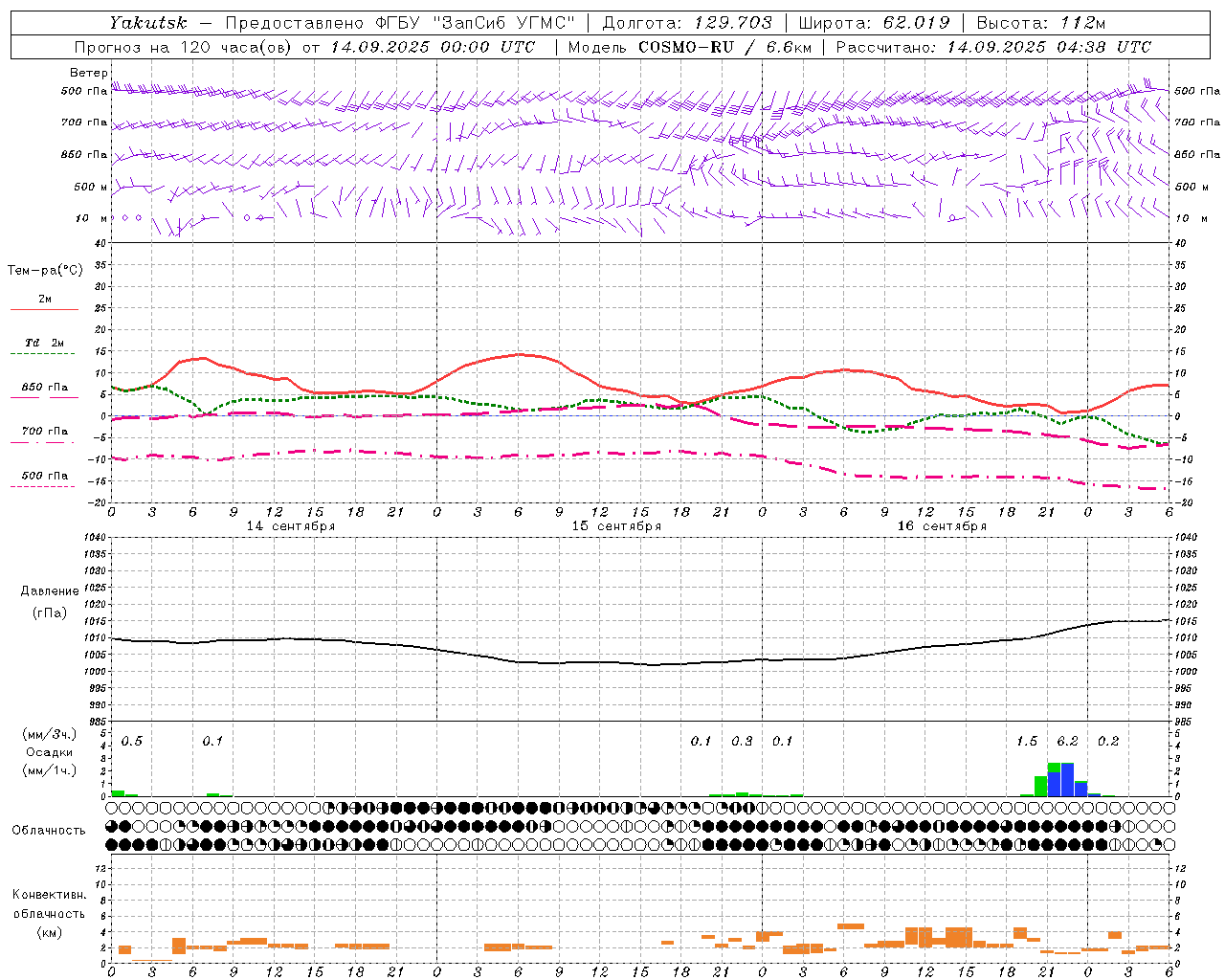Select the provider text ЗапСиб УГМС
The image size is (1225, 980).
[503, 23]
